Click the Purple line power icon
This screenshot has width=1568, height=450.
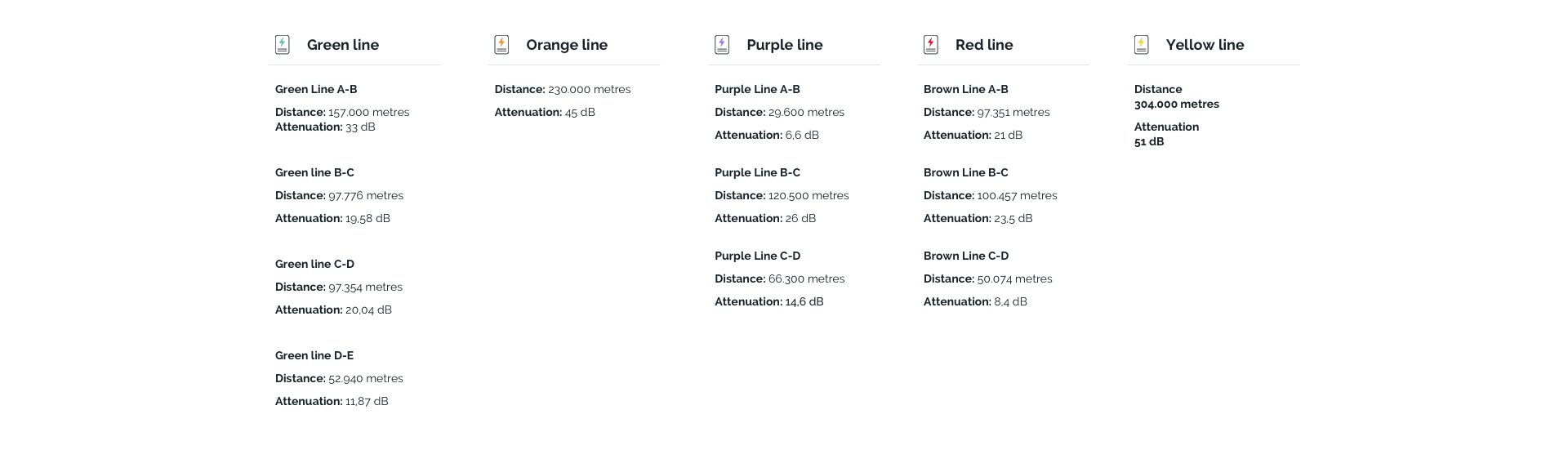click(x=722, y=45)
